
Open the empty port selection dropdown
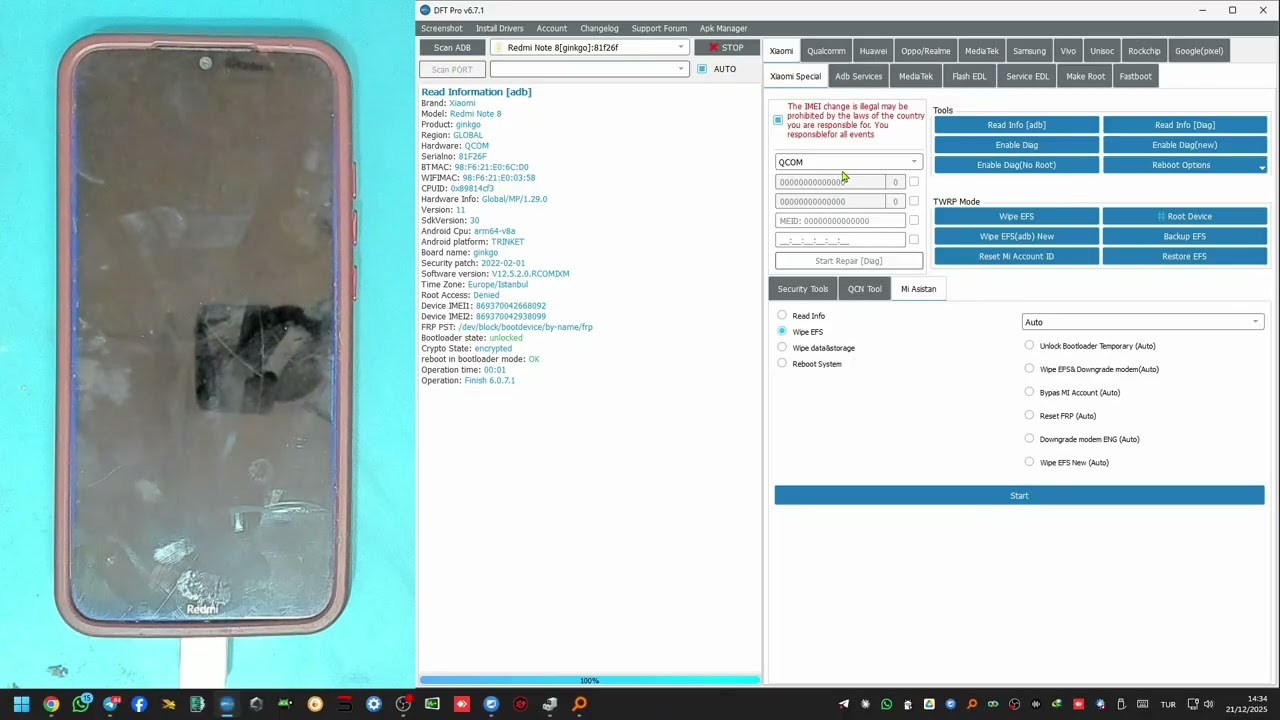(x=590, y=69)
